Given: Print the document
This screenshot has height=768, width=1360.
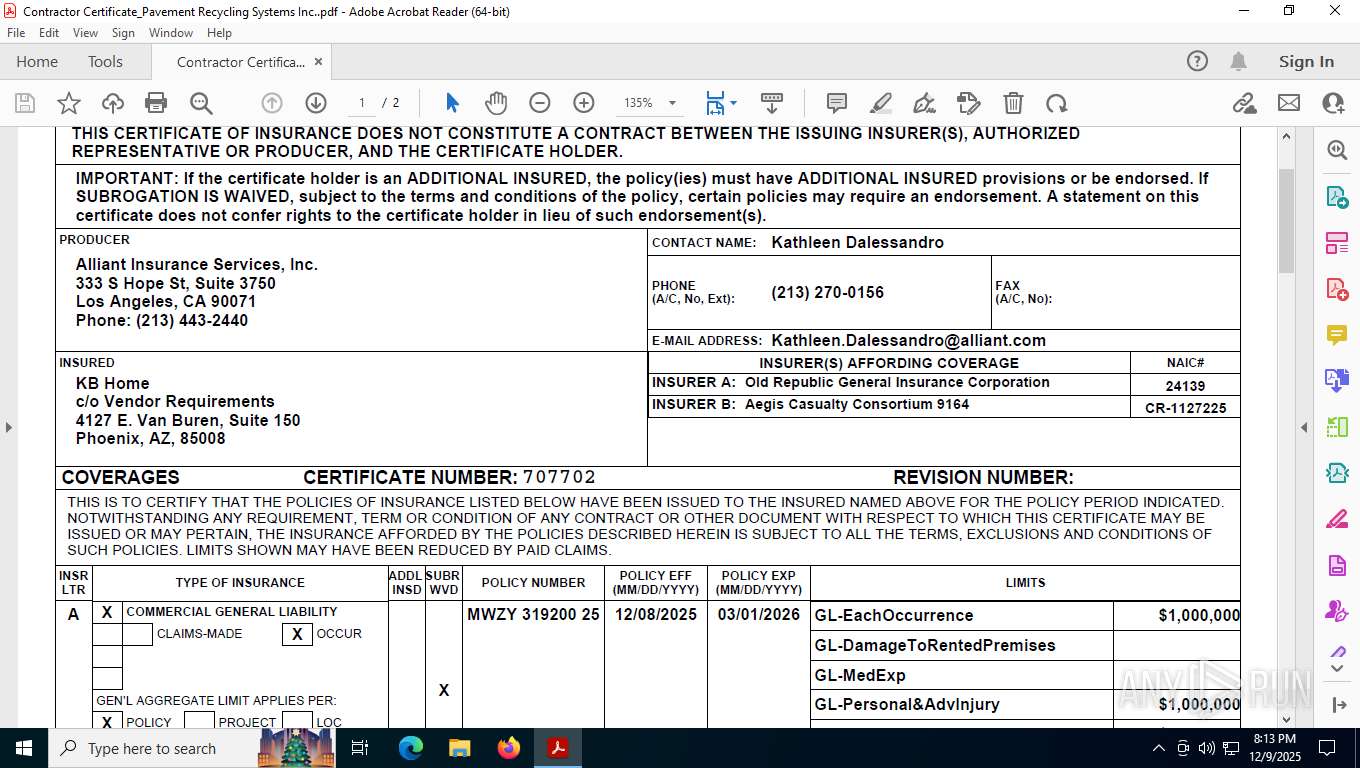Looking at the screenshot, I should point(156,103).
